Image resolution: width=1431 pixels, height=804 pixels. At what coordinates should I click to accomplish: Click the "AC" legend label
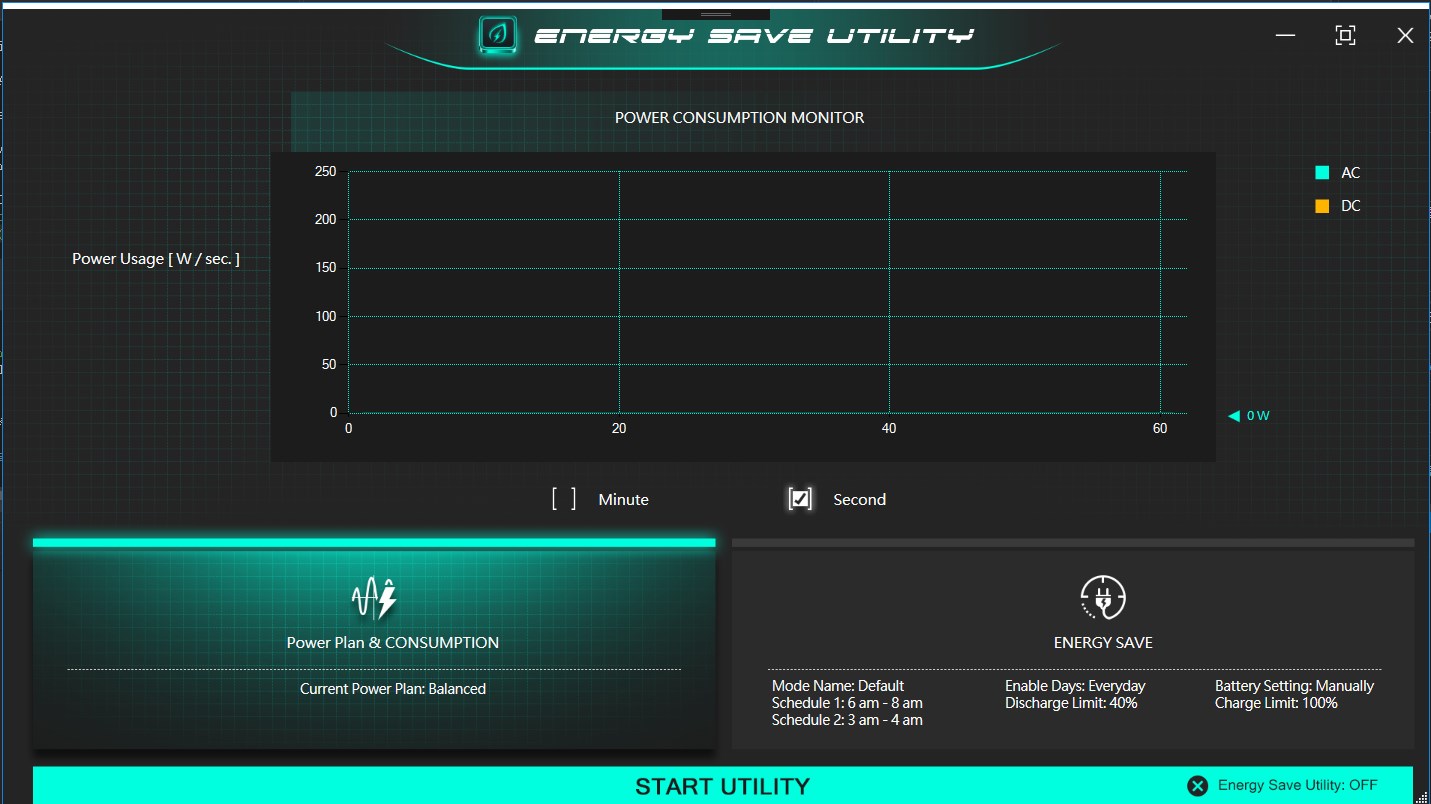click(1351, 173)
